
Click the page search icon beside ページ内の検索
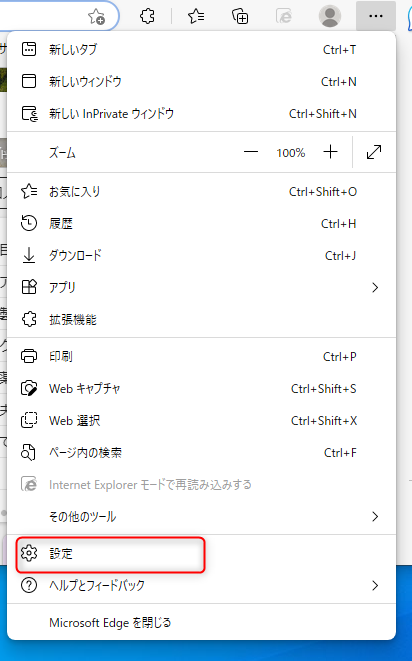pos(28,452)
